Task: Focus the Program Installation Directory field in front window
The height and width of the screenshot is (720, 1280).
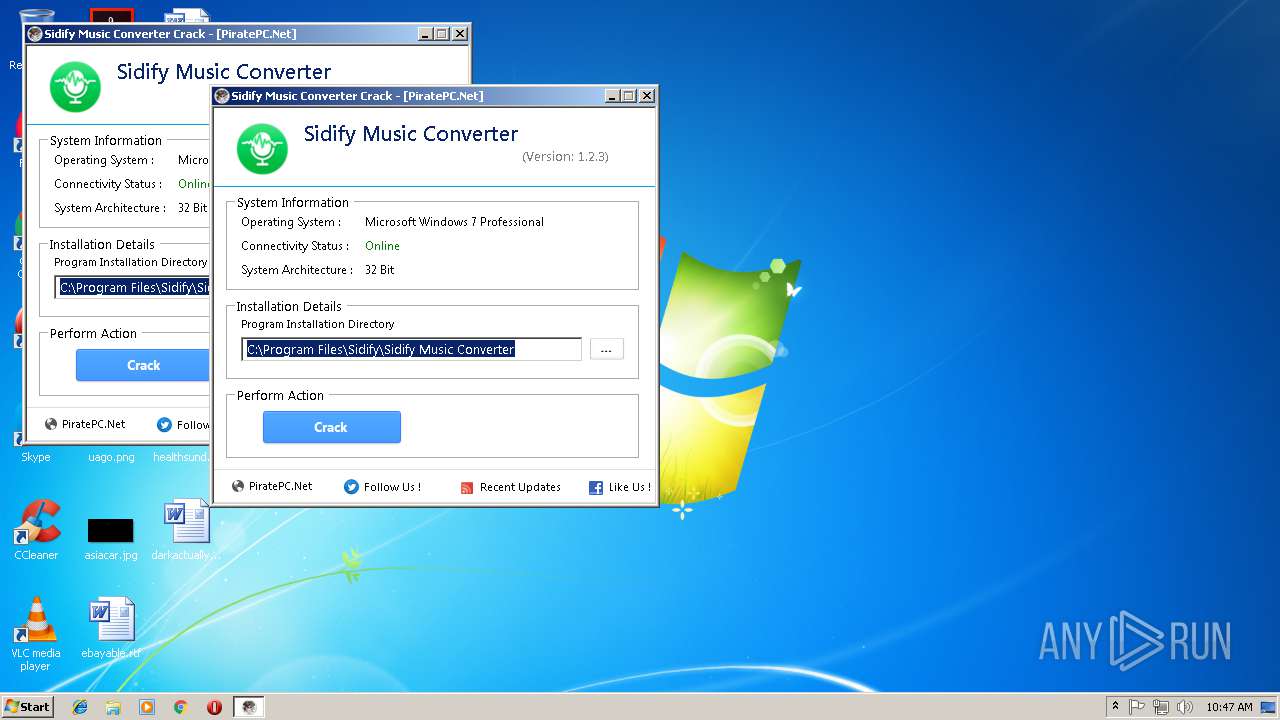Action: coord(411,349)
